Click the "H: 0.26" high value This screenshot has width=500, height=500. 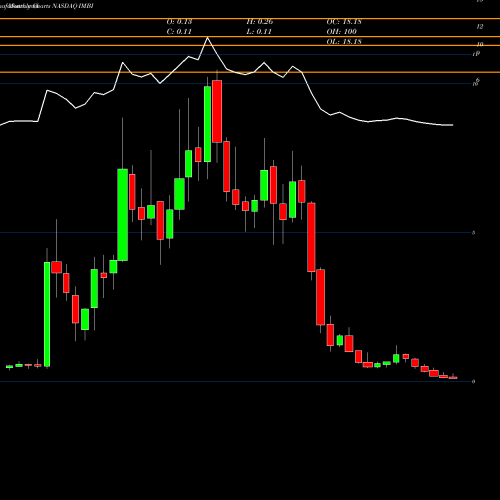[x=260, y=22]
